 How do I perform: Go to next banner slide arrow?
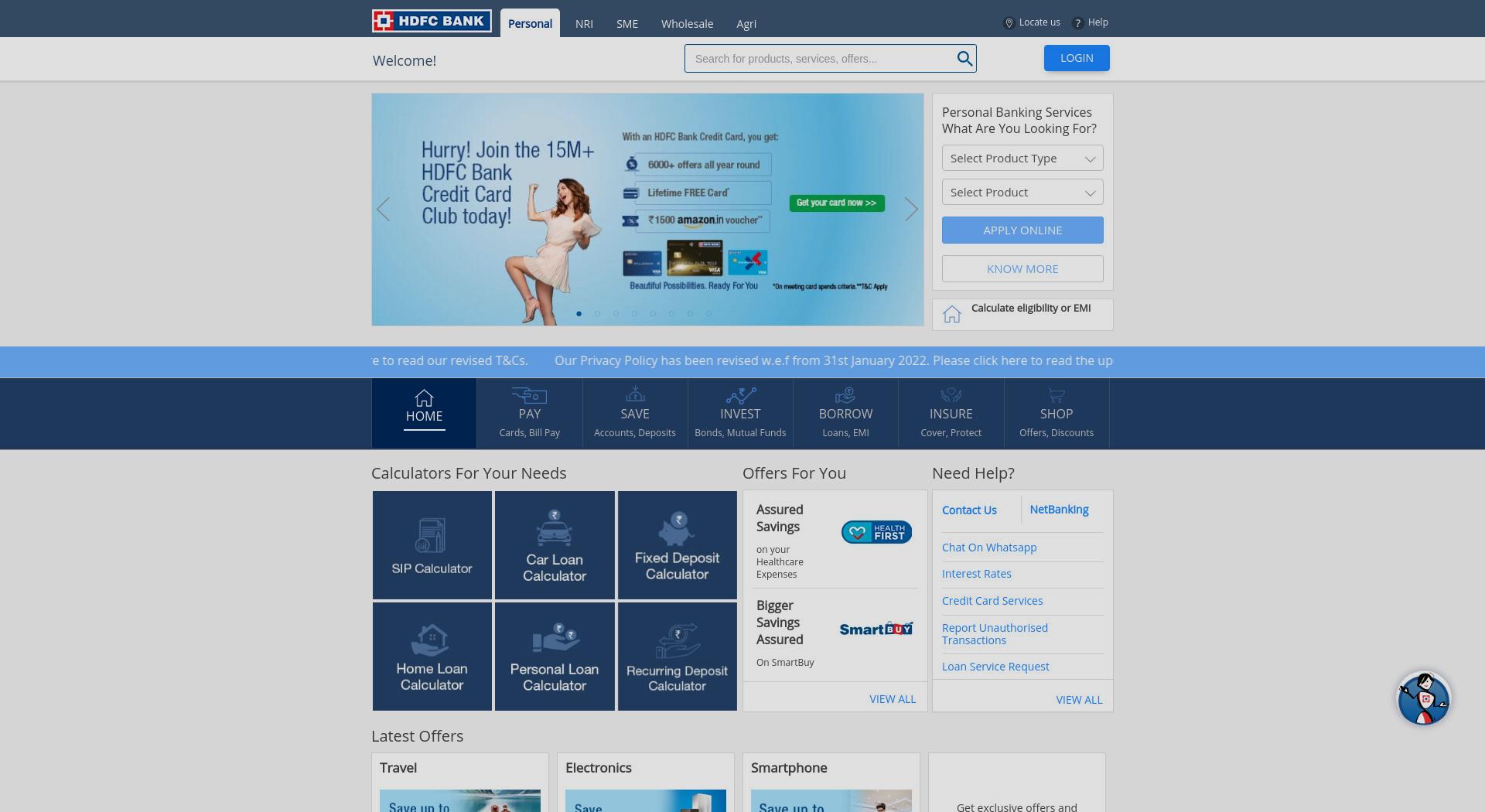(912, 210)
